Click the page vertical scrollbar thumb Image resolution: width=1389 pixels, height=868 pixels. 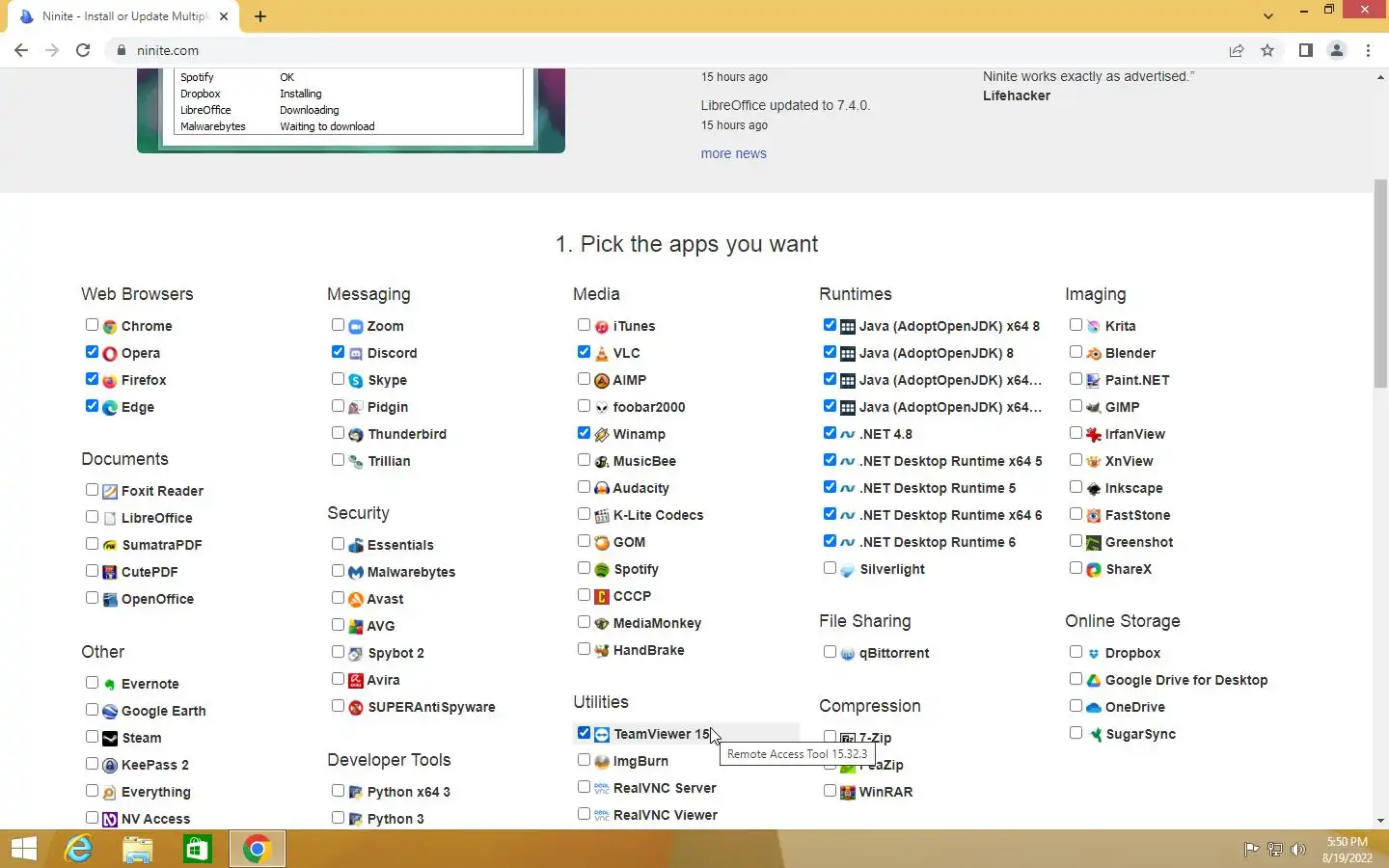click(x=1380, y=283)
